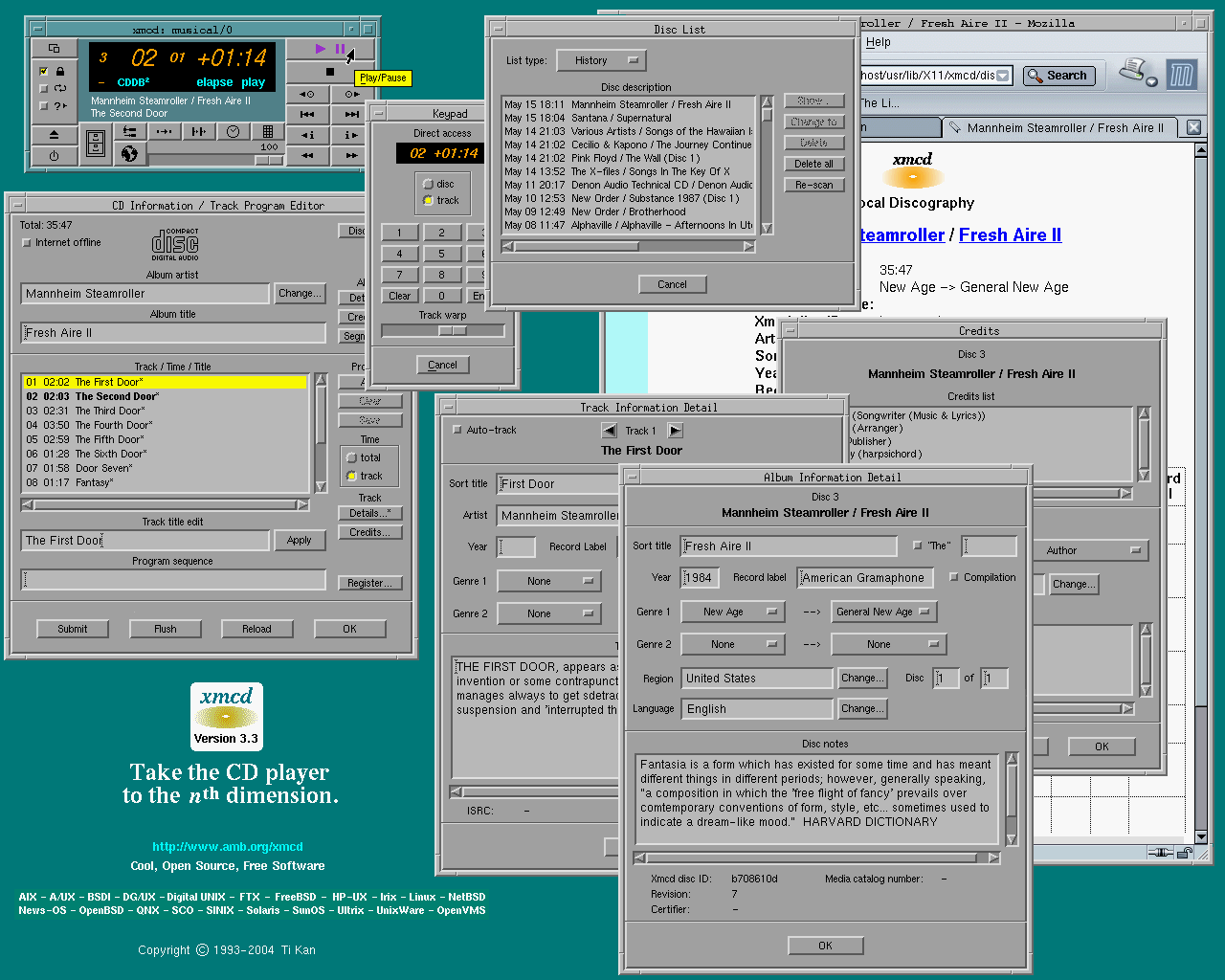Skip to next track in player
The height and width of the screenshot is (980, 1225).
pos(351,114)
